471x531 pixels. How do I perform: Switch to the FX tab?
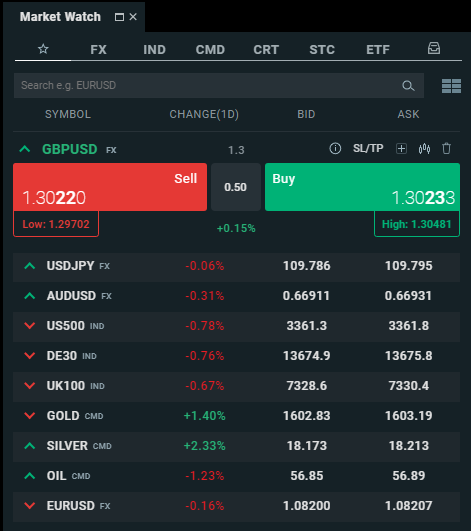pos(99,50)
